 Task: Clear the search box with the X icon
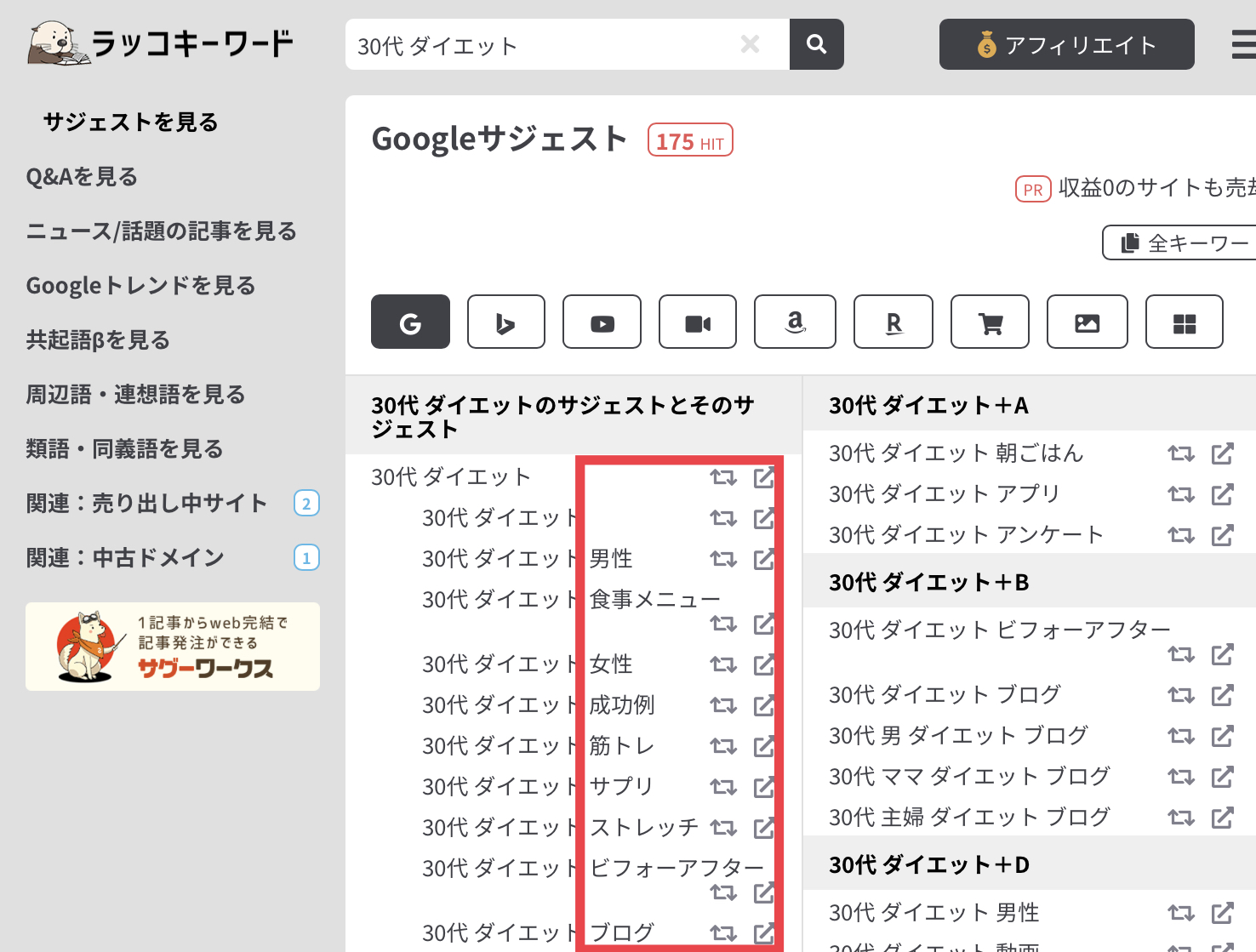click(750, 44)
